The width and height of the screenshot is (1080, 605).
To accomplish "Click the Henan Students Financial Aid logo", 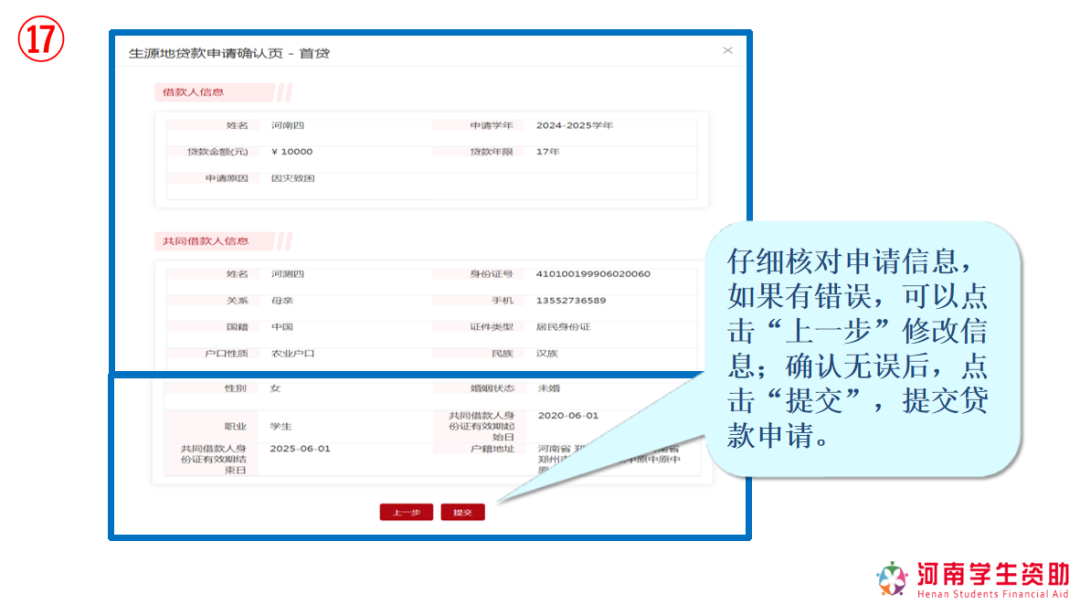I will tap(973, 578).
